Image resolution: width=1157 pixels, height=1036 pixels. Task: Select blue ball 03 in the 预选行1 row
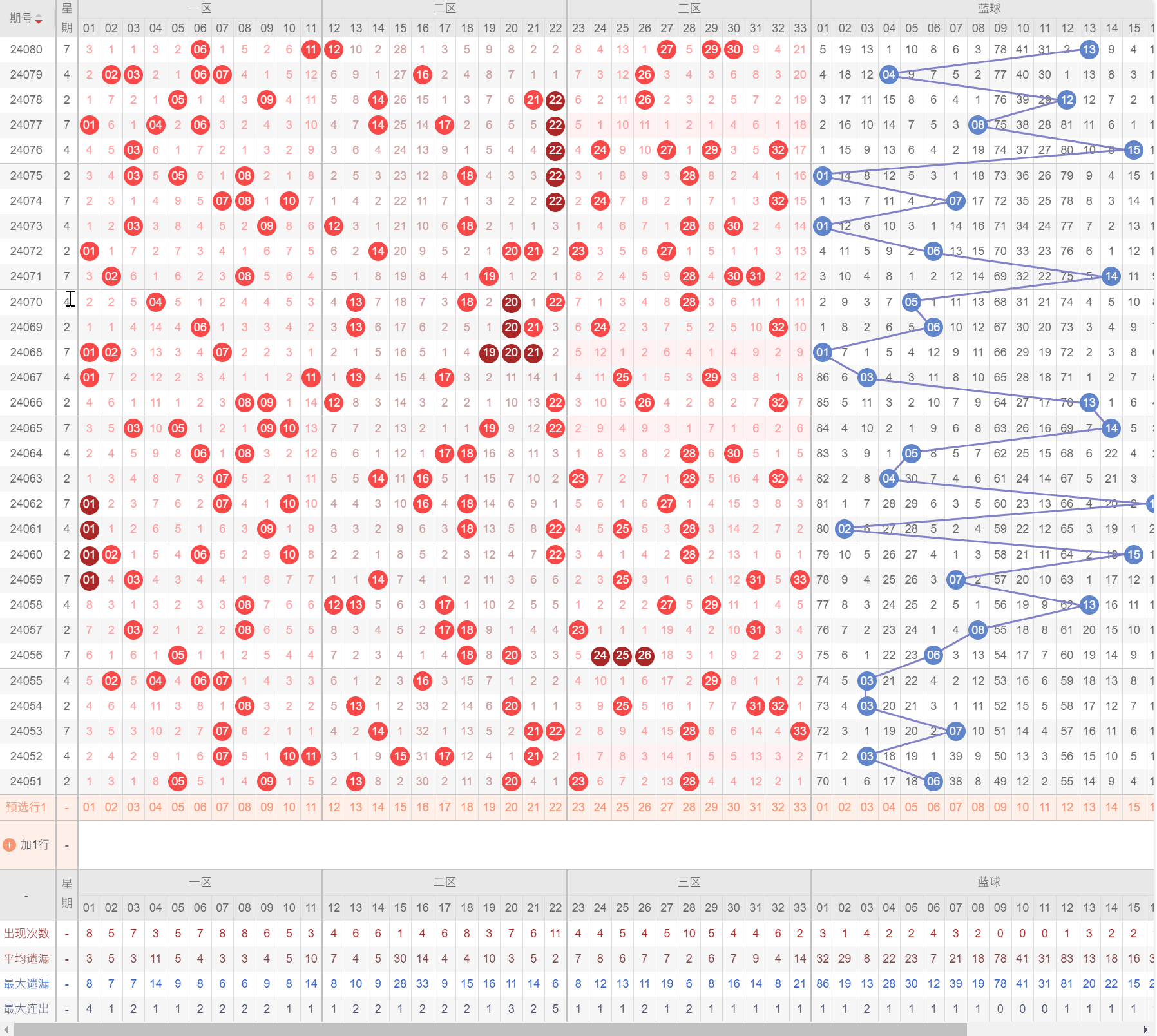(x=867, y=807)
